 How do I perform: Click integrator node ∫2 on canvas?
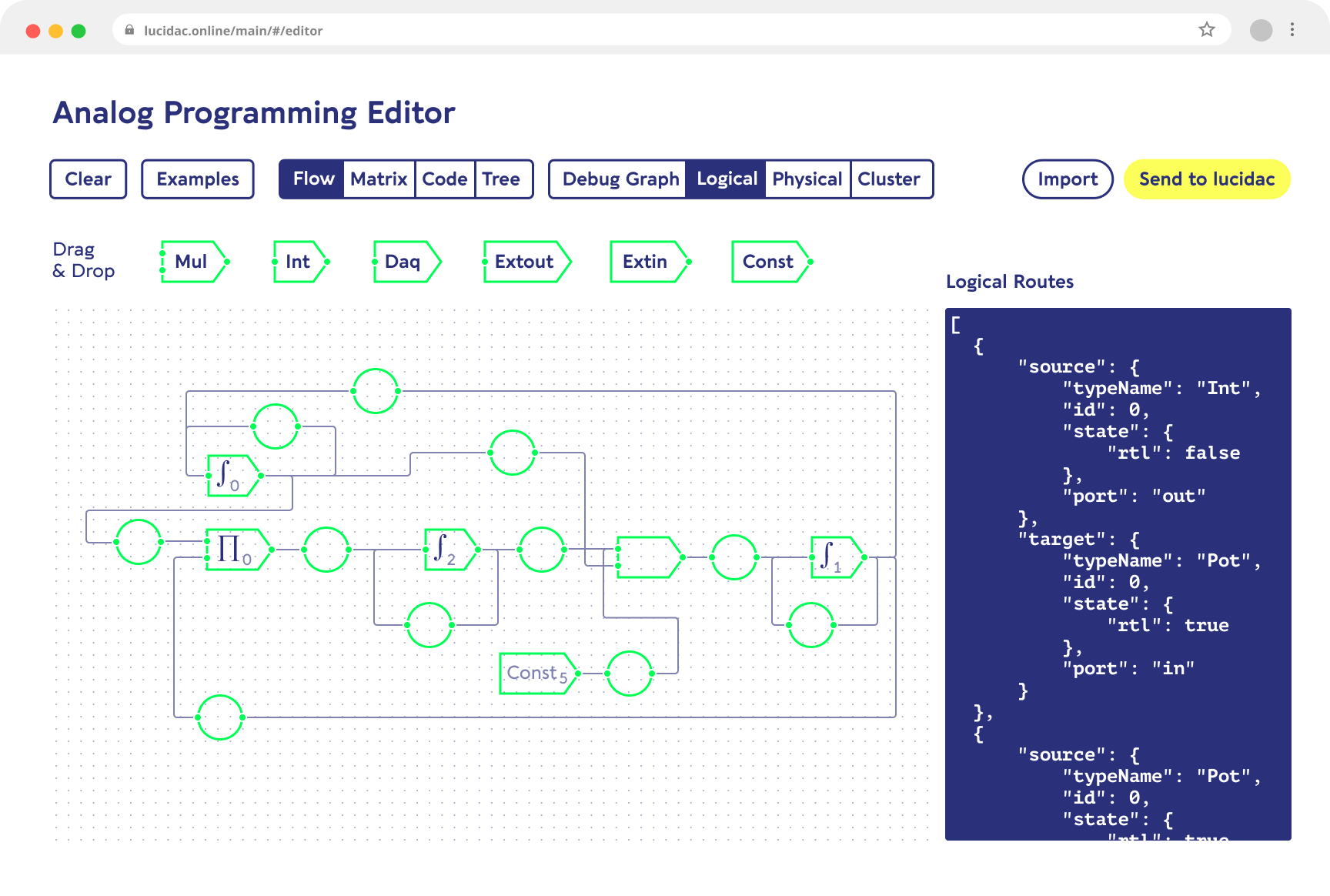[451, 550]
